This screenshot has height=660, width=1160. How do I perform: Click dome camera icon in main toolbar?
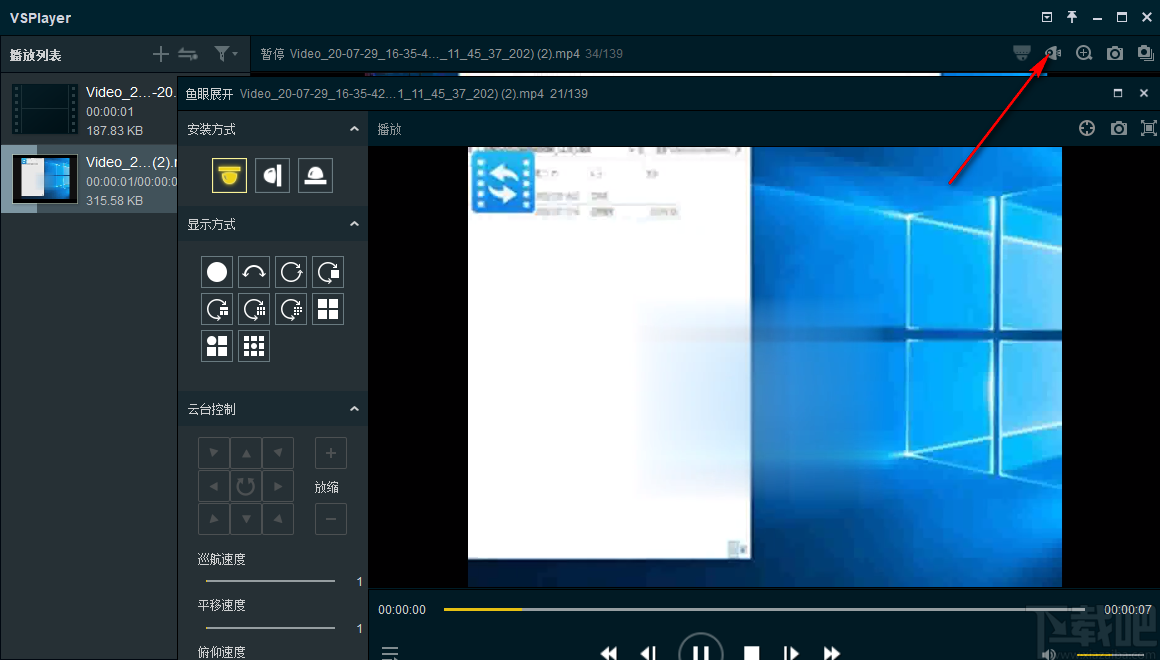pyautogui.click(x=1022, y=53)
